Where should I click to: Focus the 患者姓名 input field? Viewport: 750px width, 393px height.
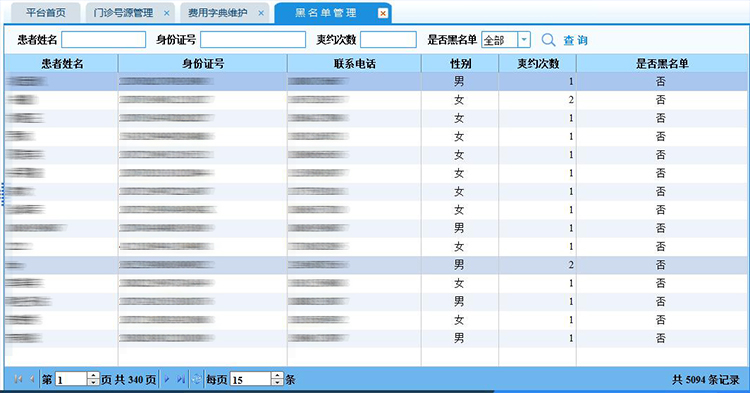click(x=103, y=40)
